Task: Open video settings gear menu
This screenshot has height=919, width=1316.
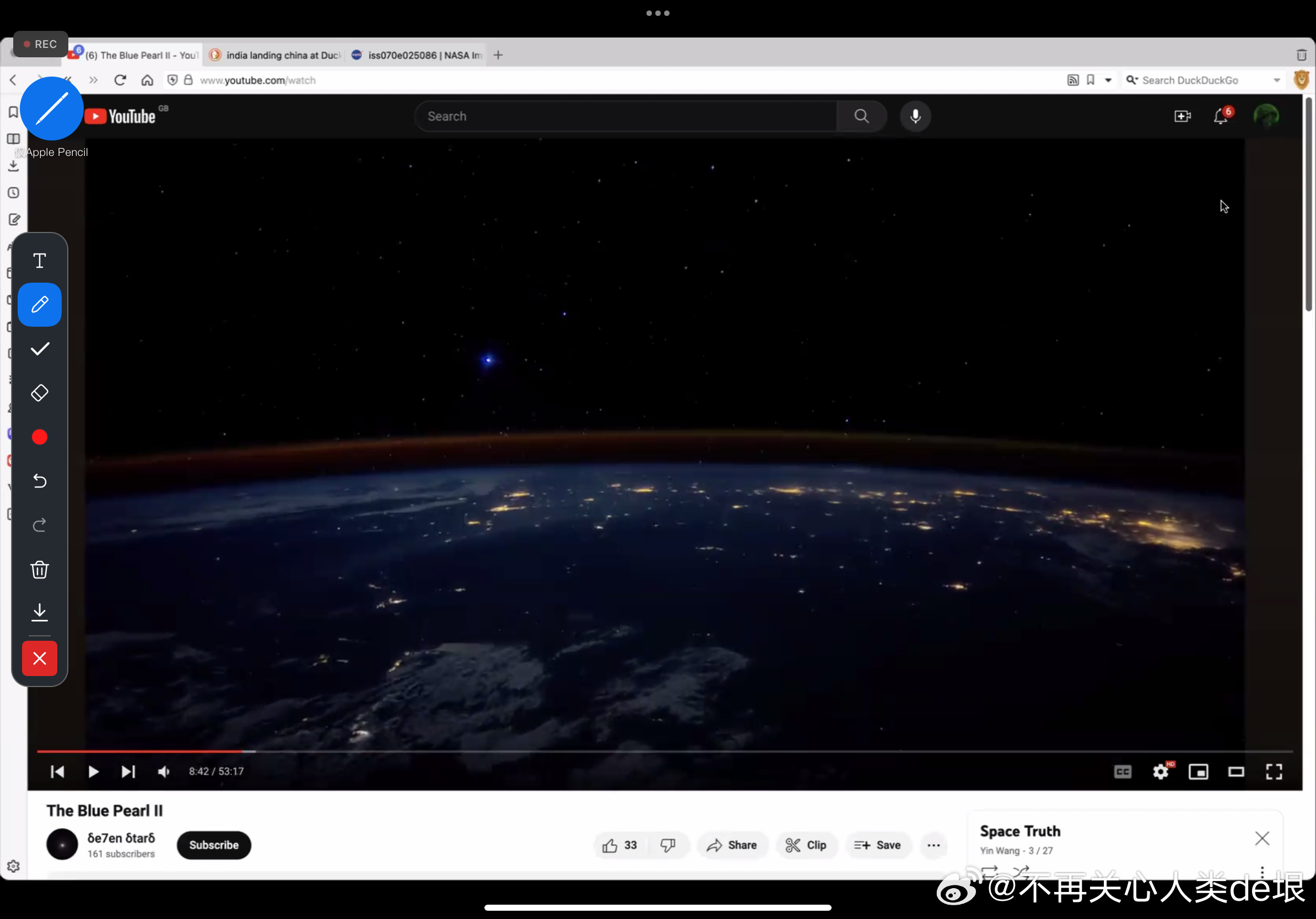Action: pos(1160,772)
